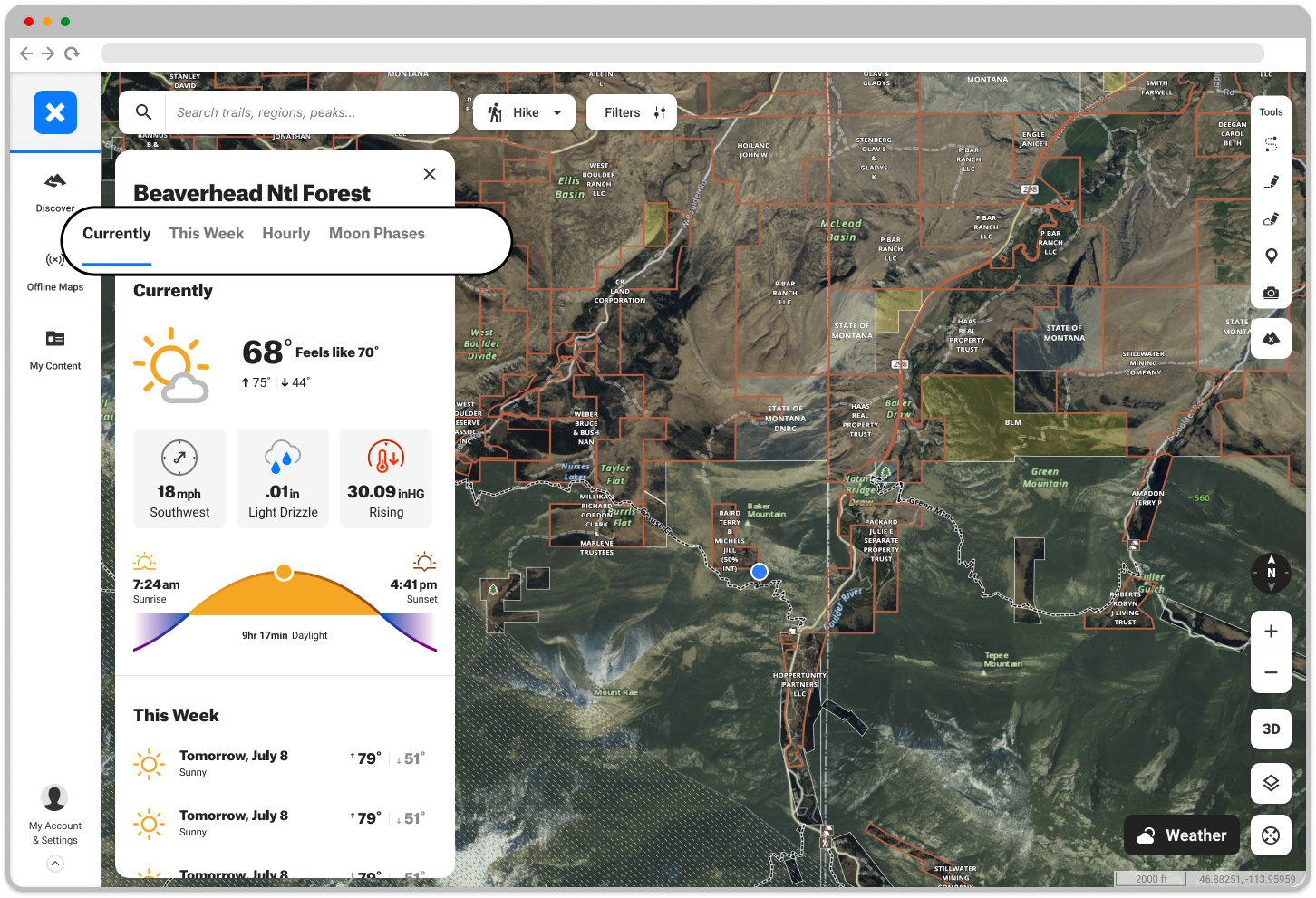Expand the sidebar chevron below account
This screenshot has height=898, width=1316.
click(x=55, y=864)
